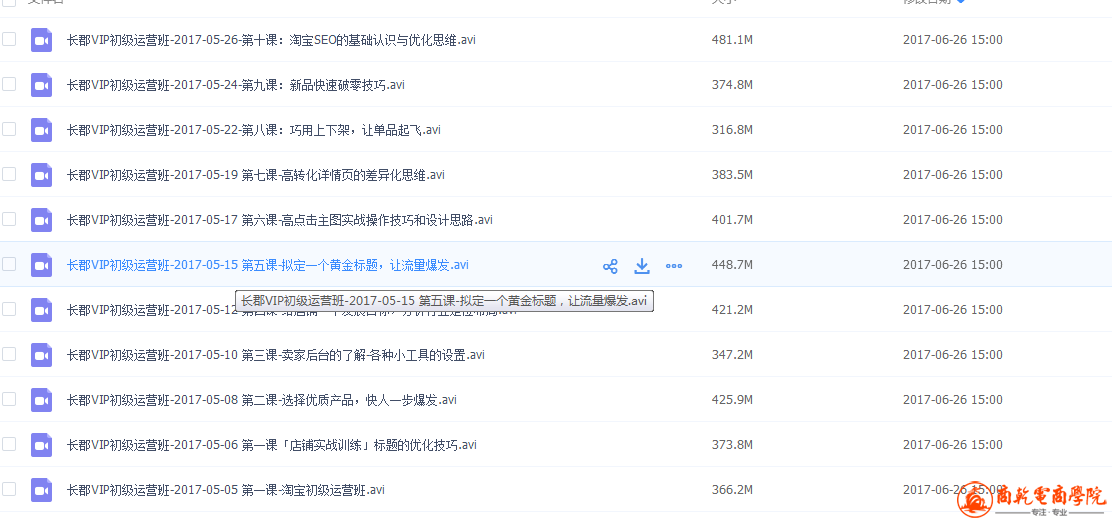
Task: Select checkbox of 第六课 高点击主图 file
Action: pos(9,219)
